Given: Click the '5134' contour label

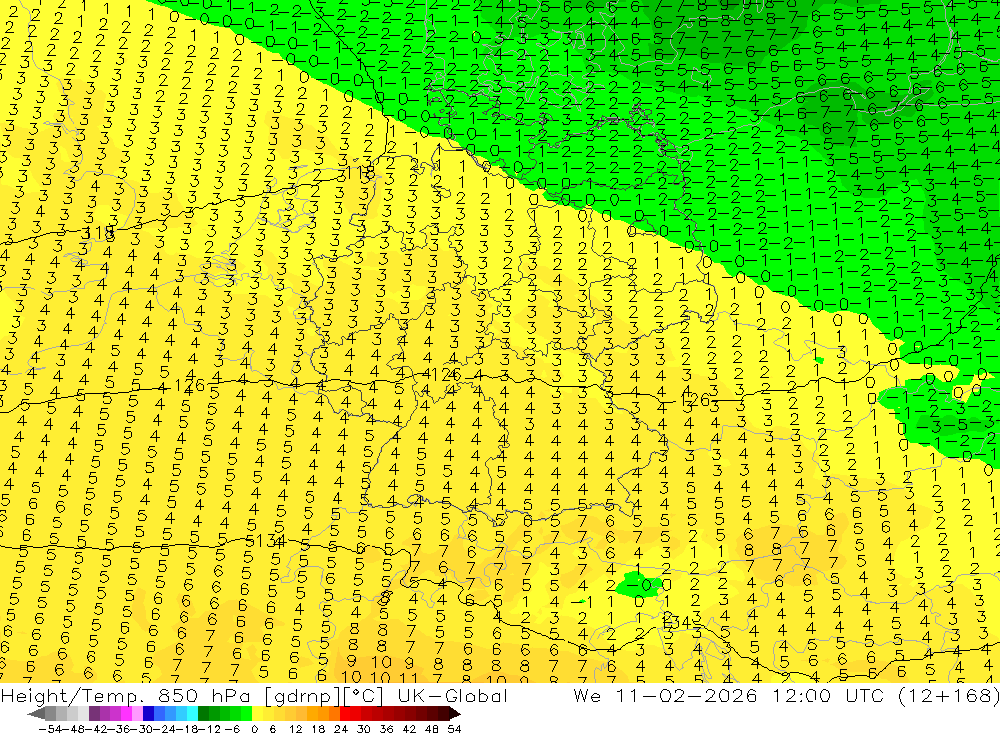Looking at the screenshot, I should point(266,541).
